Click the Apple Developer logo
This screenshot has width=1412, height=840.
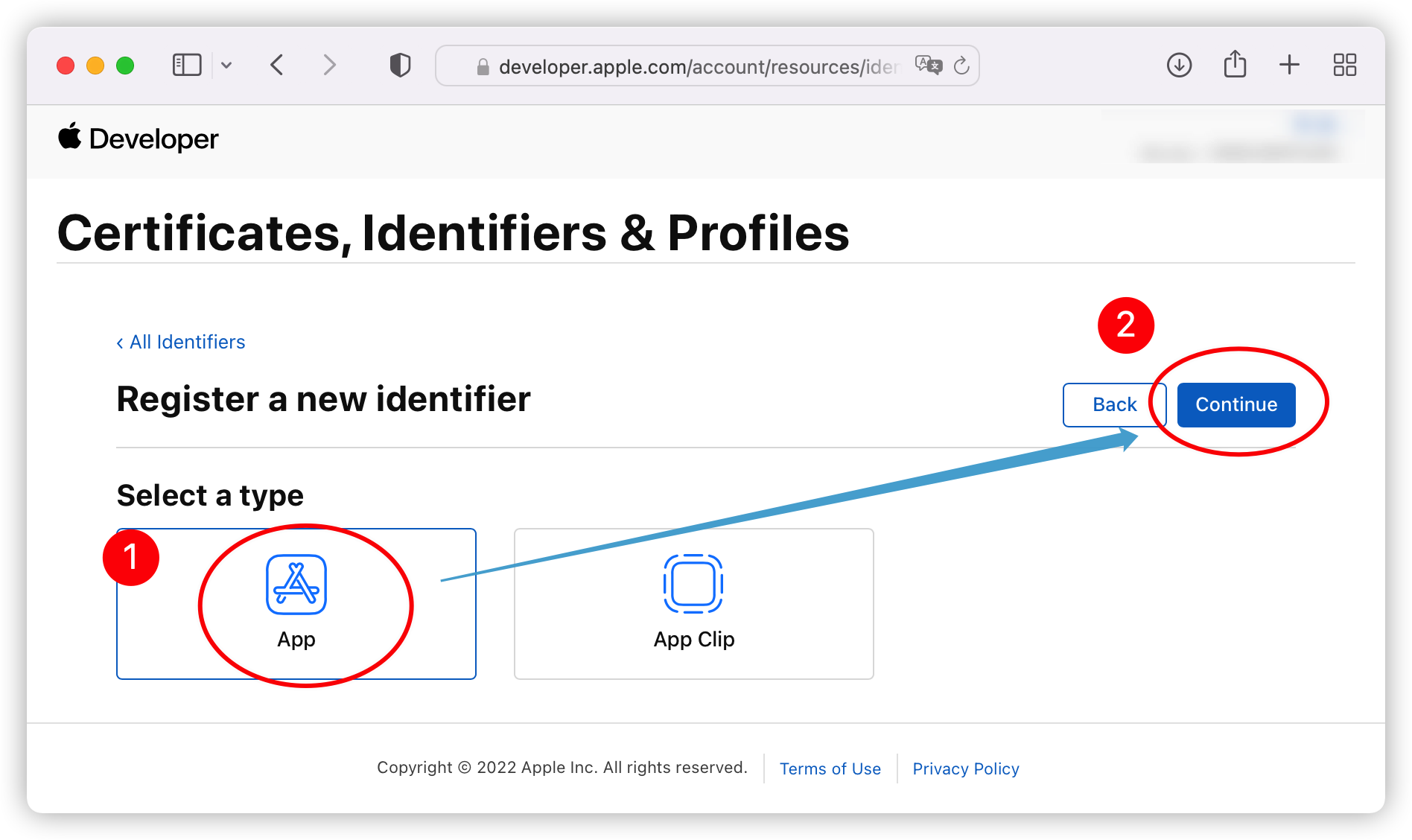click(x=139, y=139)
